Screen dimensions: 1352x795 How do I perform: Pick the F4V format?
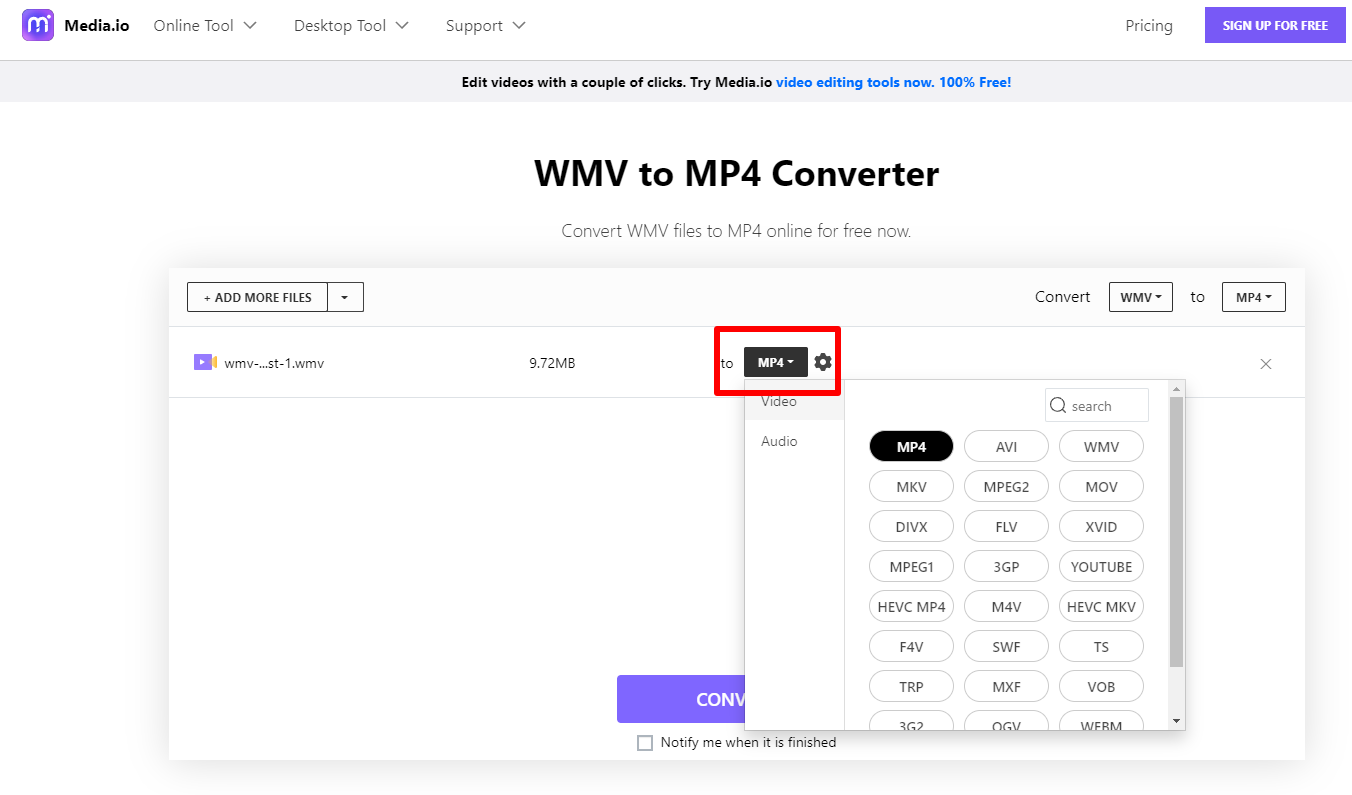911,647
